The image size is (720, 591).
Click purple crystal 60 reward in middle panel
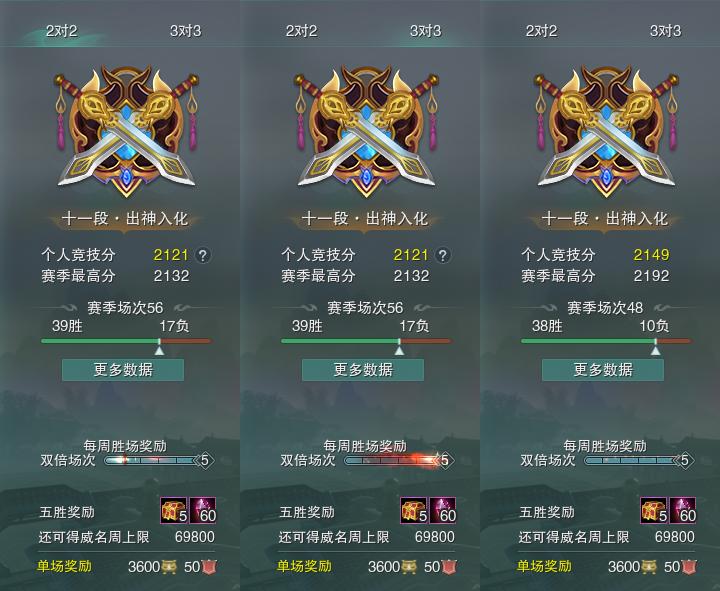443,510
